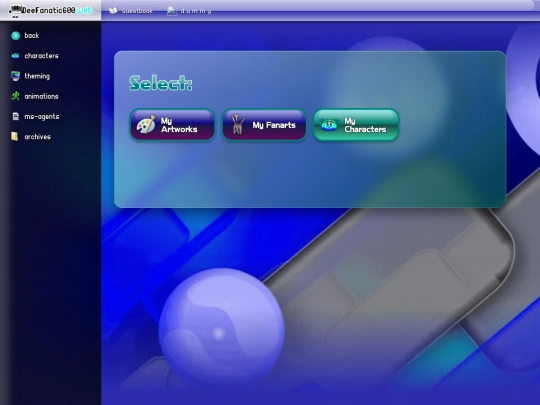Viewport: 540px width, 405px height.
Task: Click the ms-agents document icon
Action: [x=15, y=116]
